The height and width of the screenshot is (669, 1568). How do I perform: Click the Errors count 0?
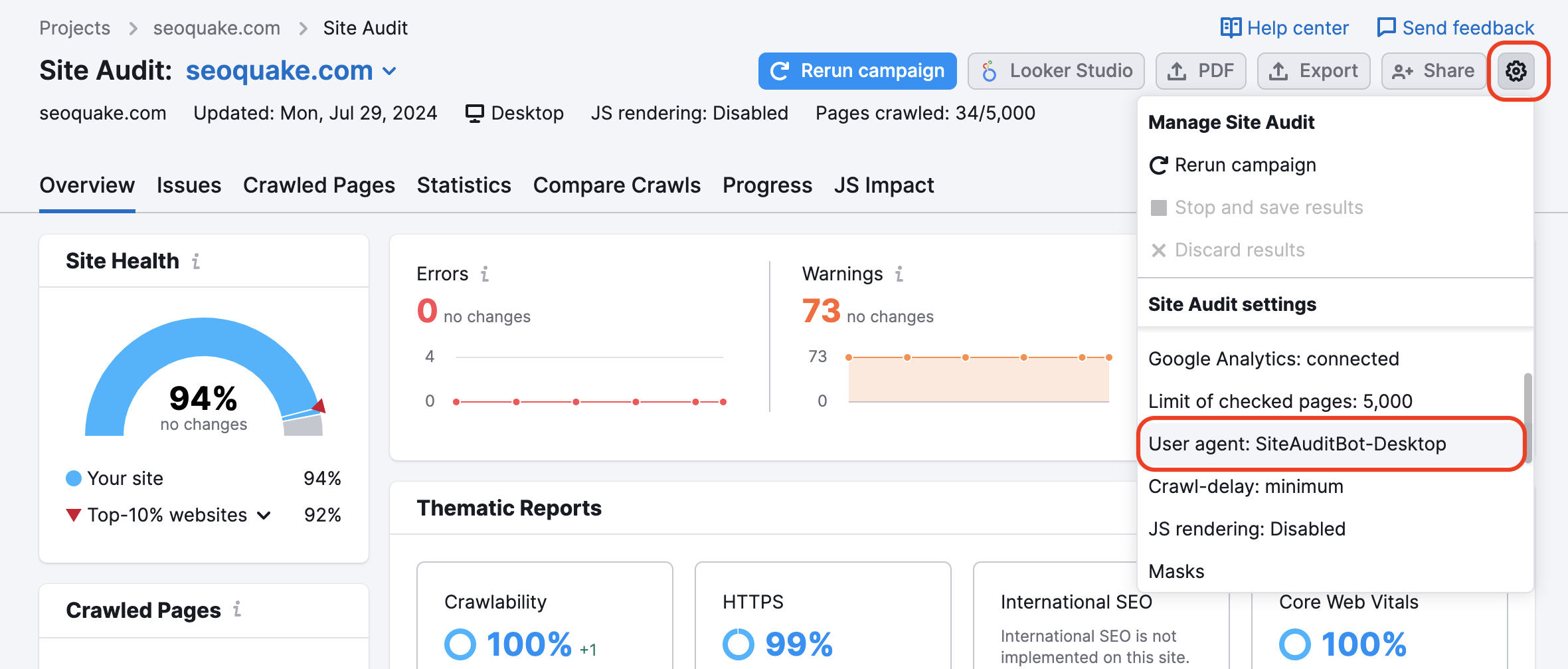427,311
